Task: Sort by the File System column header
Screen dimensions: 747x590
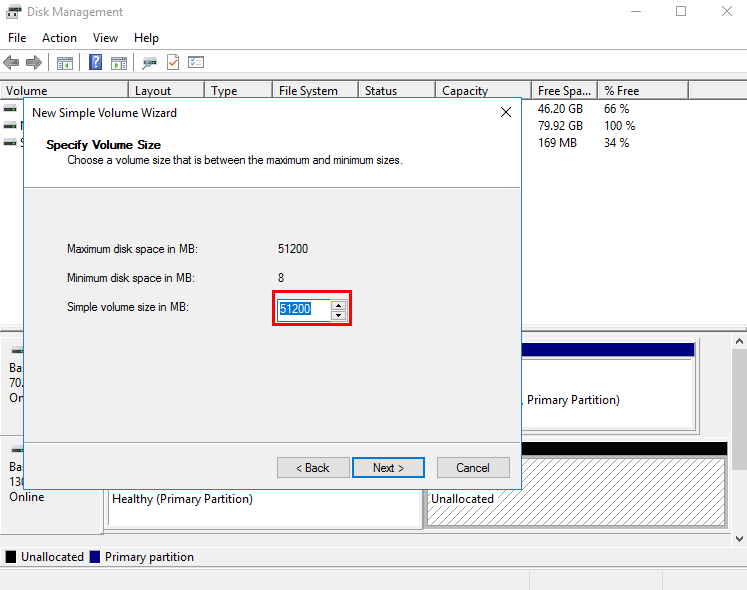Action: [x=315, y=91]
